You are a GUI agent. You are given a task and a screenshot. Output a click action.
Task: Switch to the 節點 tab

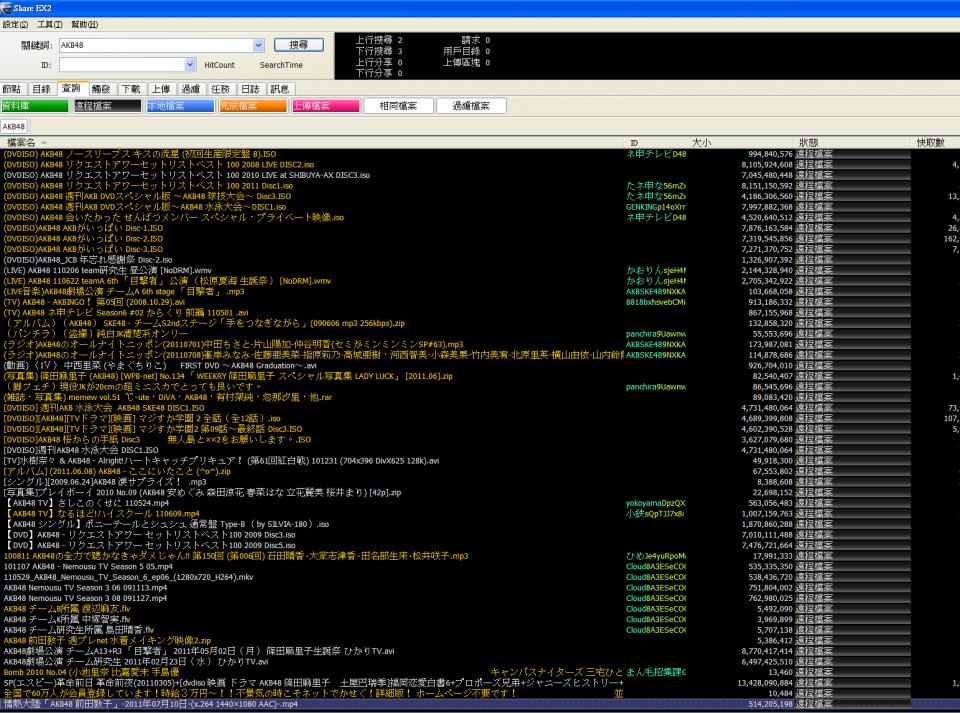(x=12, y=89)
